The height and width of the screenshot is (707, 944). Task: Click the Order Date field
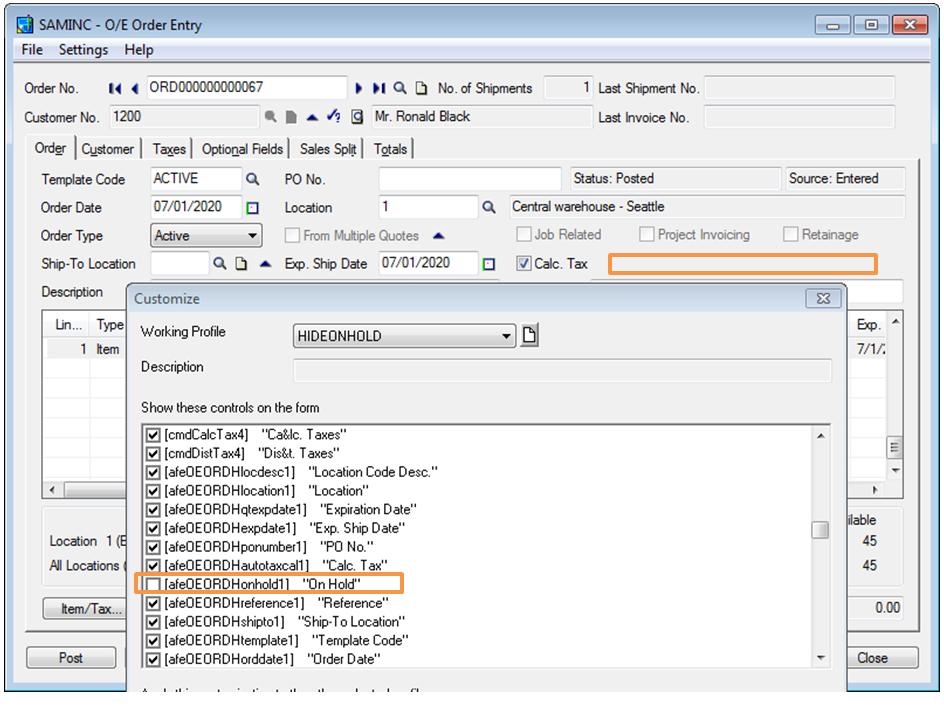(x=196, y=207)
